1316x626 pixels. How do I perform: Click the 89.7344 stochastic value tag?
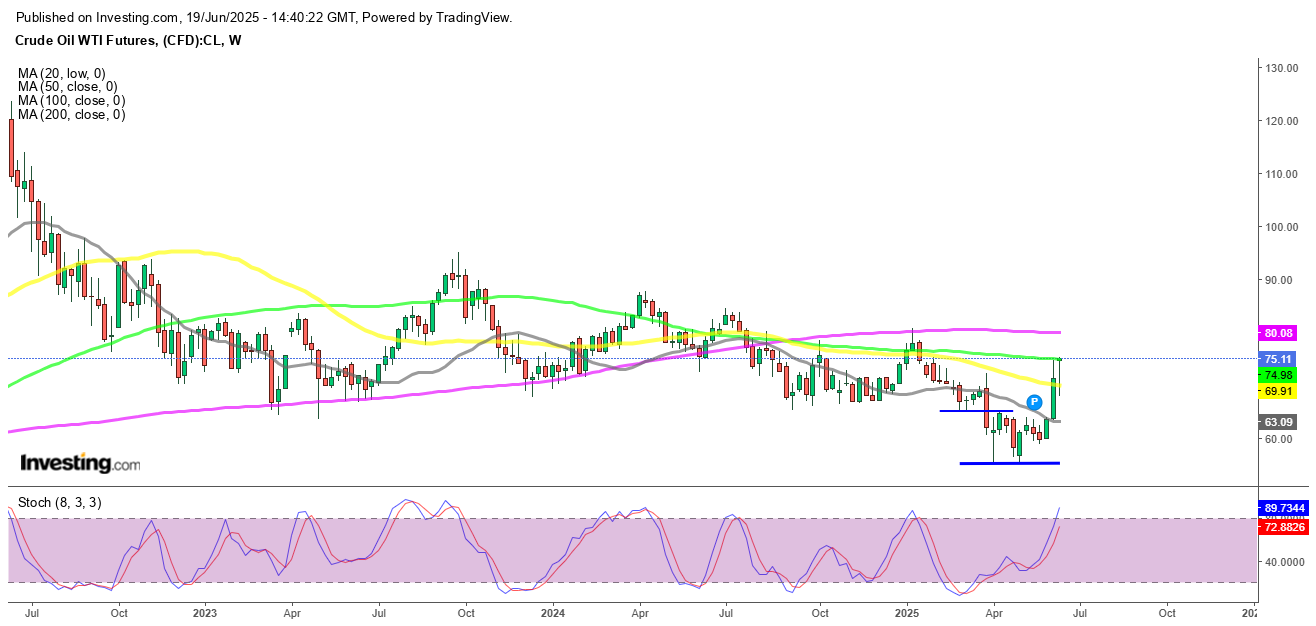pos(1283,508)
